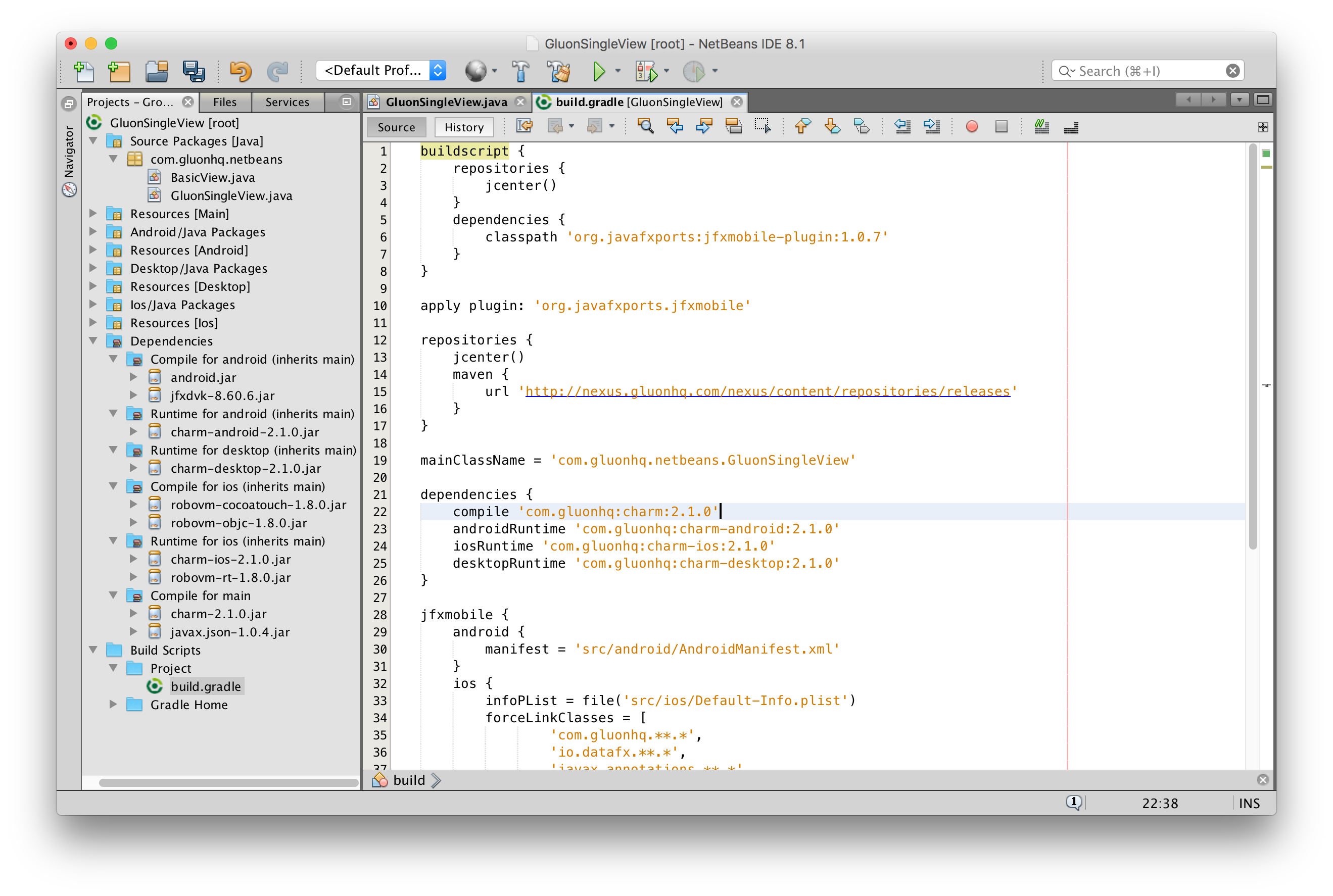Screen dimensions: 1333x896
Task: Toggle Bookmark icon in editor toolbar
Action: tap(861, 126)
